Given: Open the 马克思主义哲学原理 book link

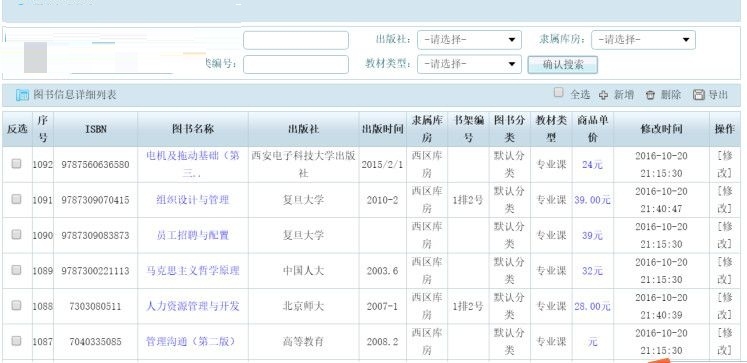Looking at the screenshot, I should tap(193, 271).
